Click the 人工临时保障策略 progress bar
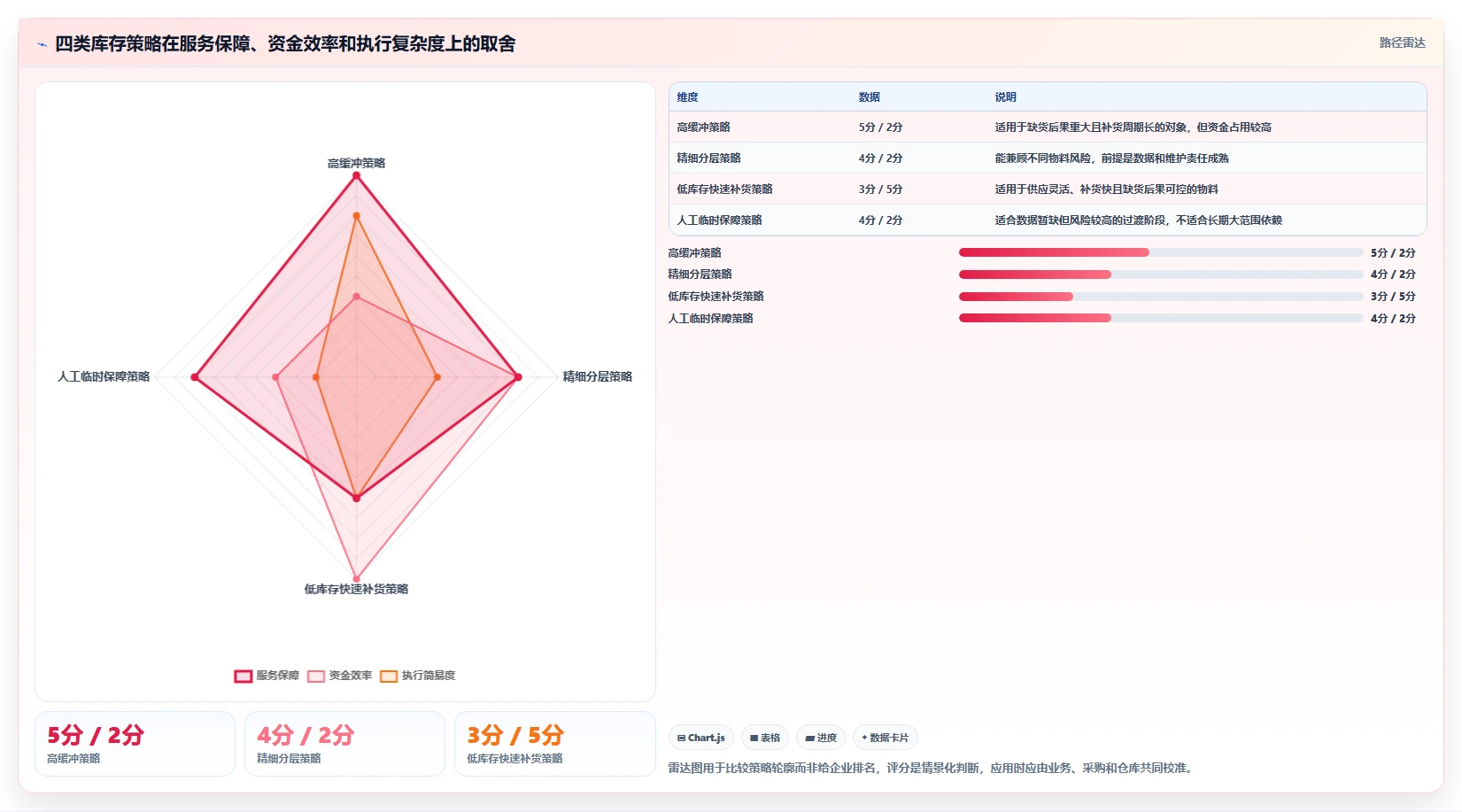1462x812 pixels. point(1161,318)
